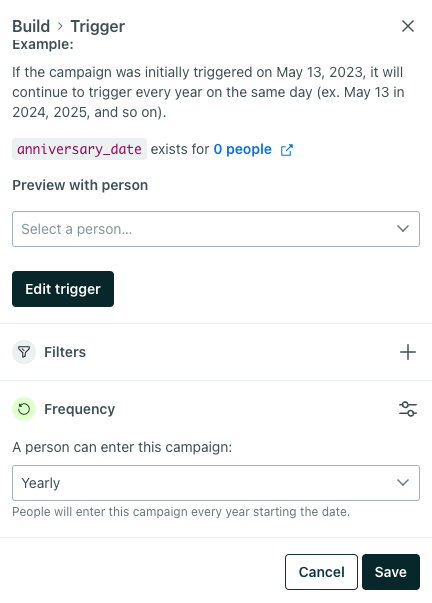Viewport: 432px width, 603px height.
Task: Select the Frequency section heading
Action: (x=80, y=409)
